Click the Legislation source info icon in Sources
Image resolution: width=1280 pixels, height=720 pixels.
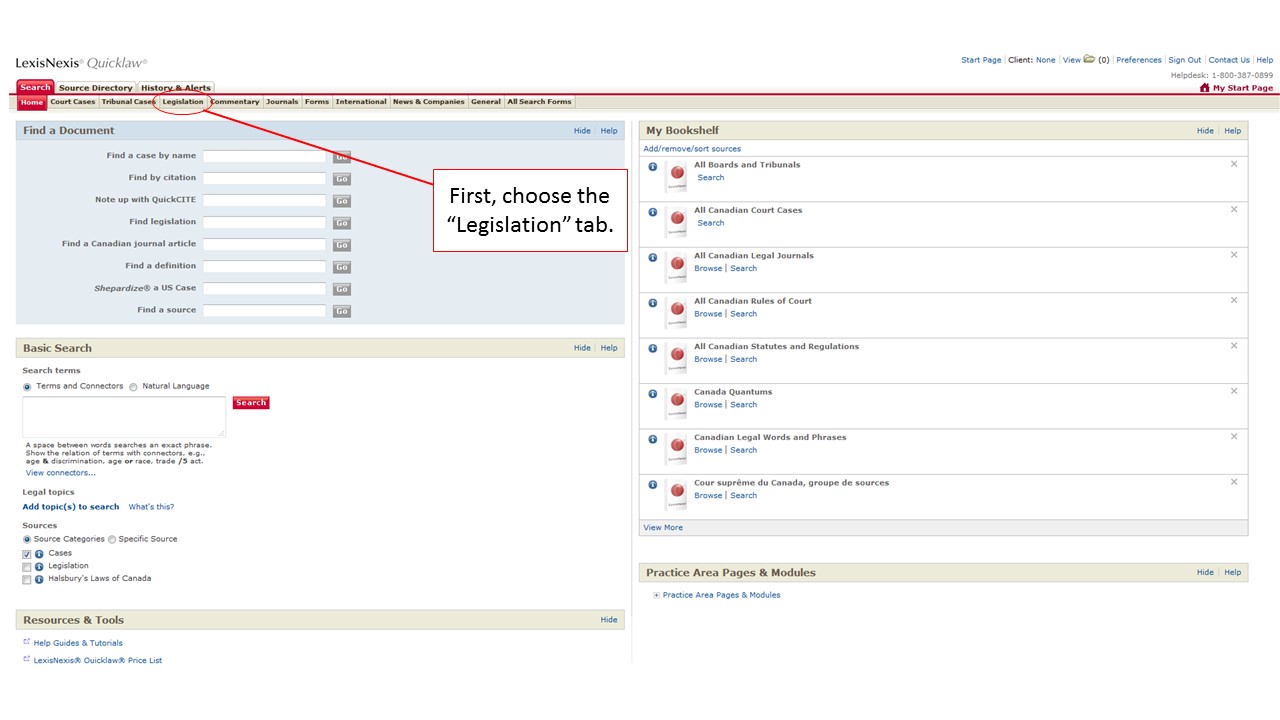pyautogui.click(x=39, y=567)
